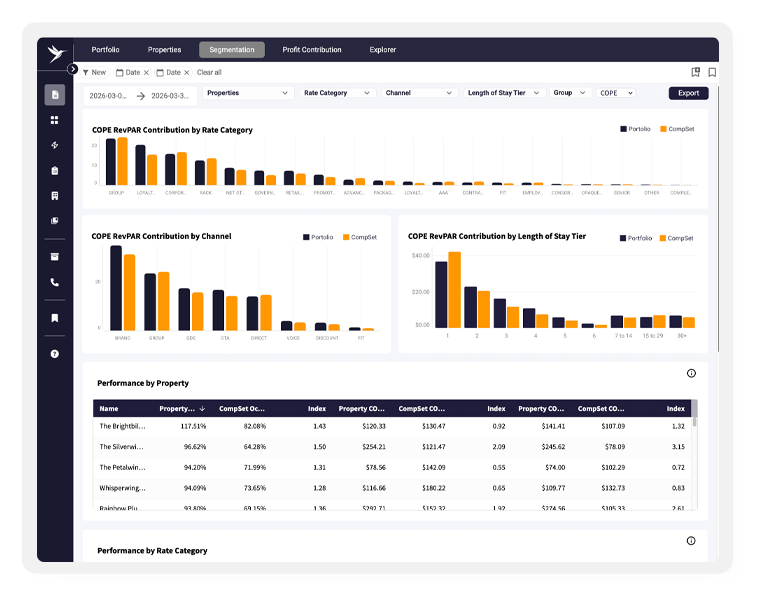
Task: Show info for Performance by Property
Action: 691,373
